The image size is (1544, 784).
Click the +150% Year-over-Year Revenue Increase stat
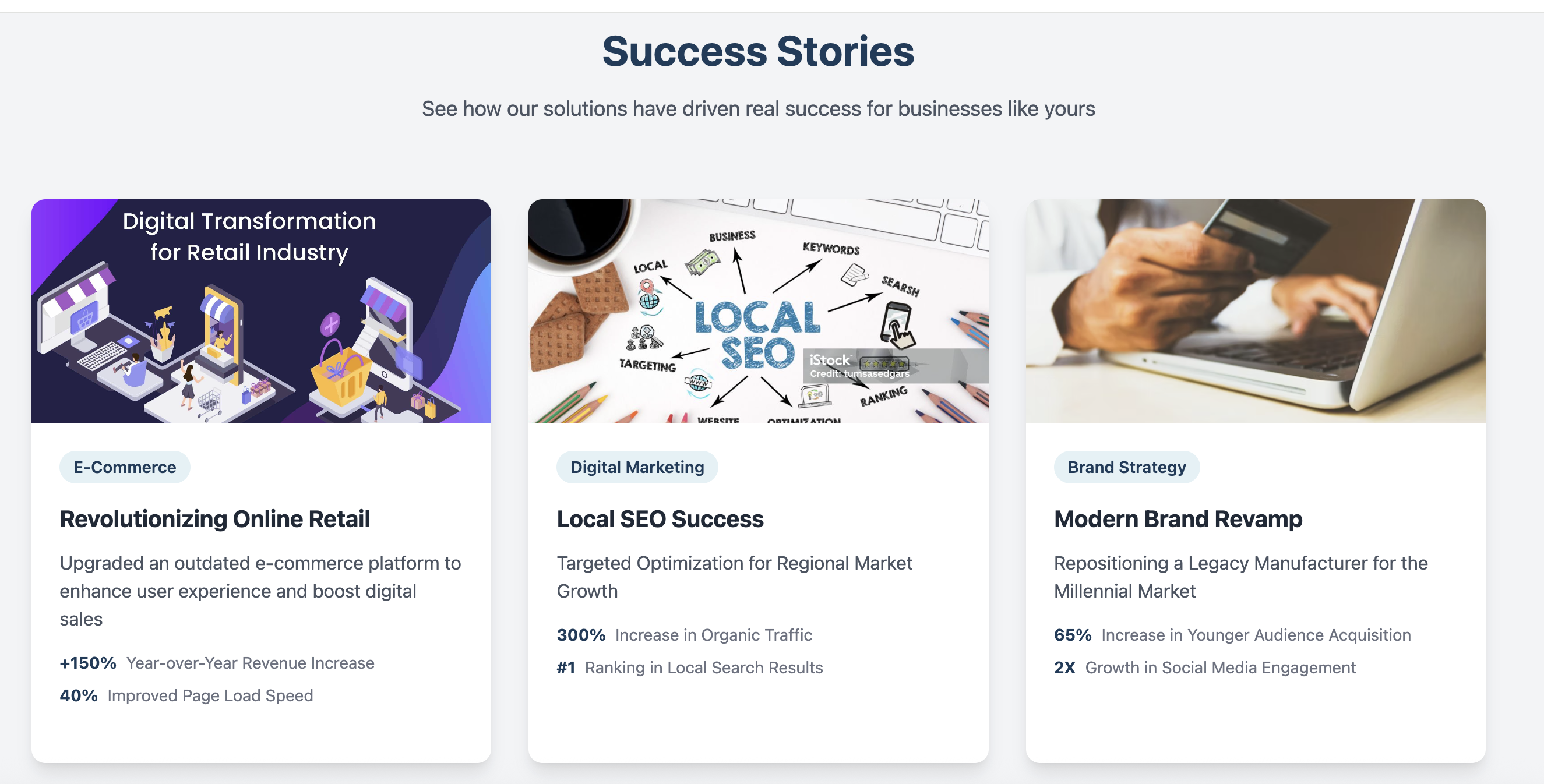216,663
